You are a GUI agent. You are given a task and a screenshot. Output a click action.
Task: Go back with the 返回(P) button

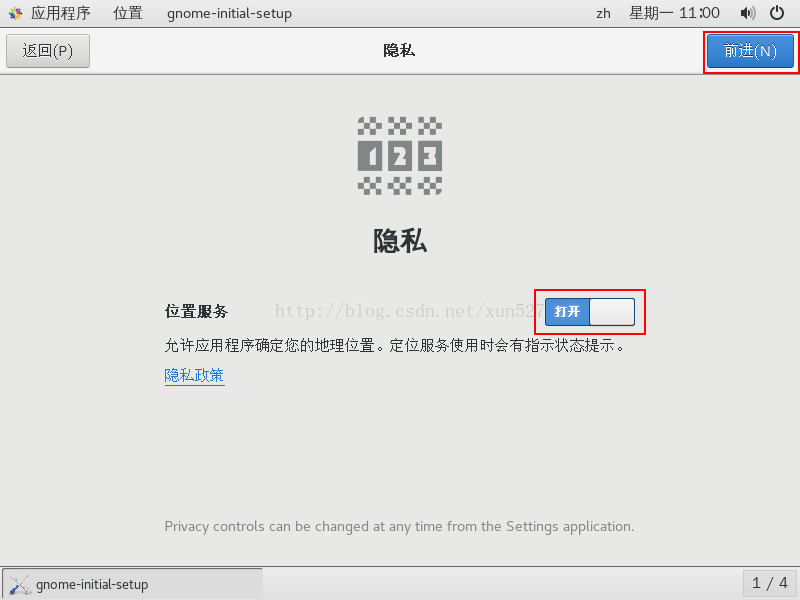[48, 51]
